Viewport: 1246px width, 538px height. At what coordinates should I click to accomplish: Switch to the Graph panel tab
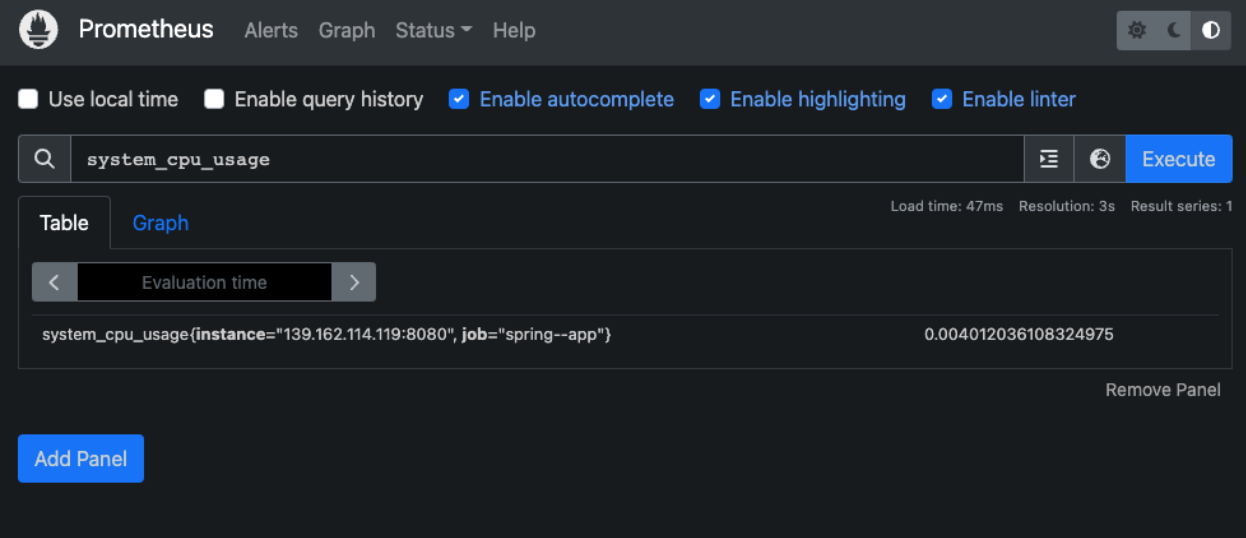point(161,223)
